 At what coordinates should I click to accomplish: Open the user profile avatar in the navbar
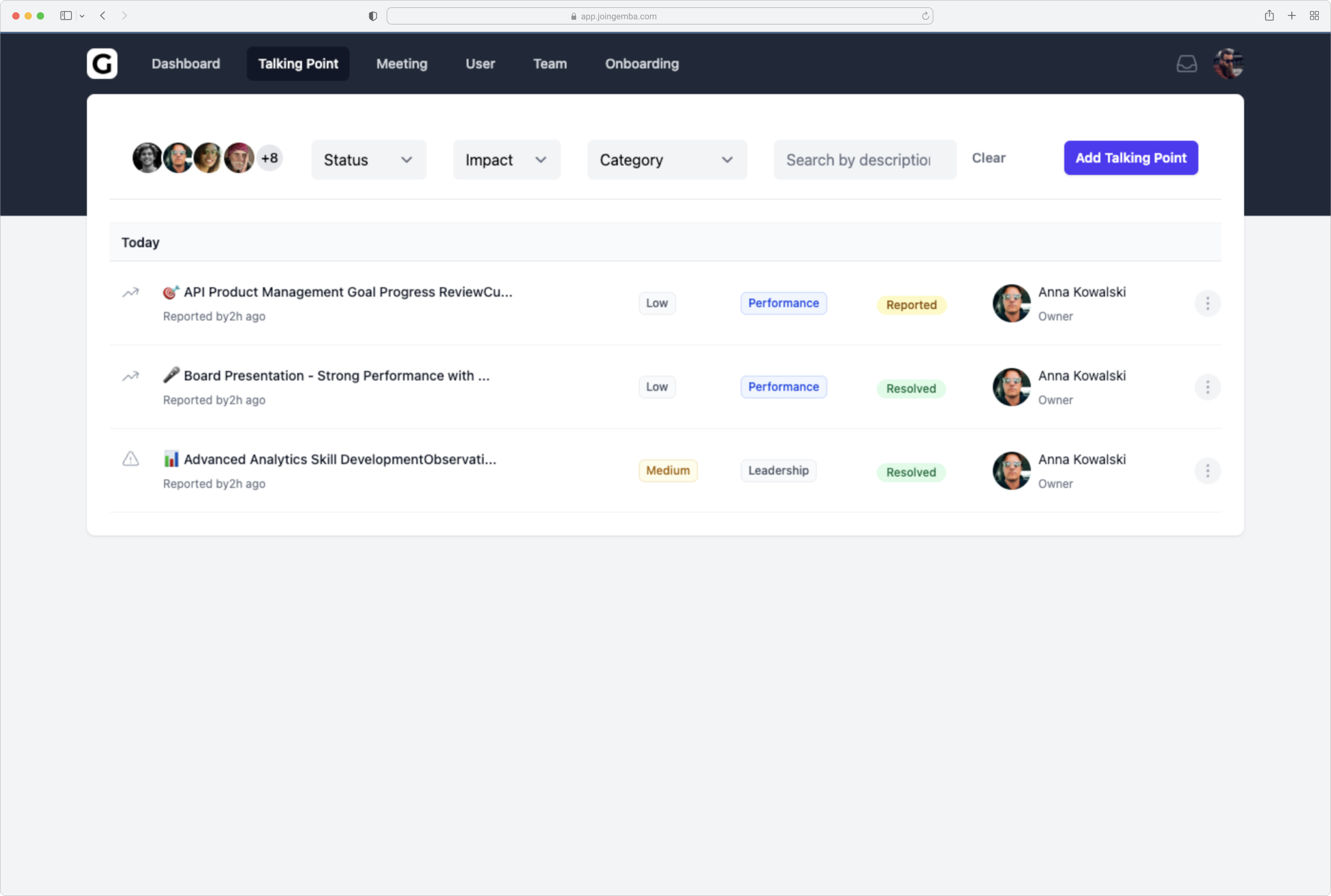[1228, 64]
